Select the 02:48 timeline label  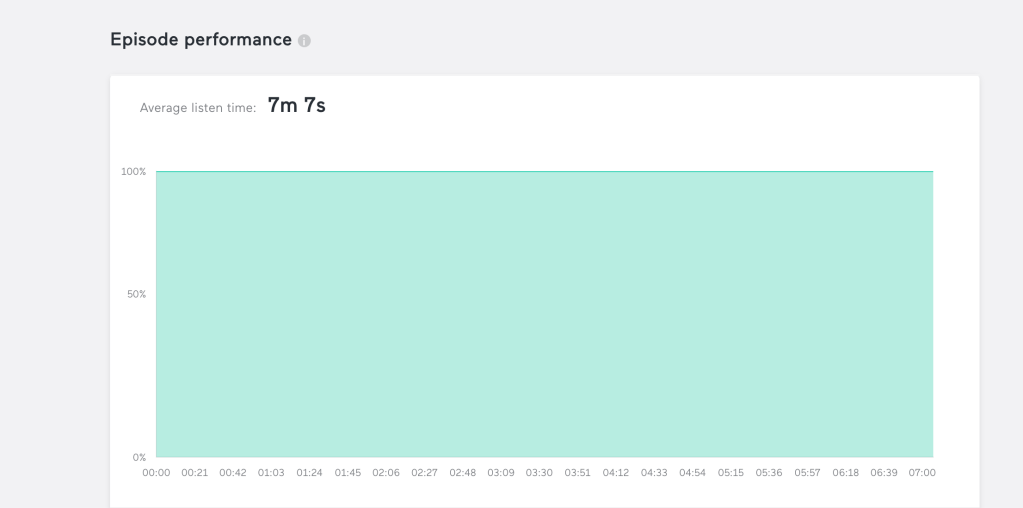click(463, 473)
